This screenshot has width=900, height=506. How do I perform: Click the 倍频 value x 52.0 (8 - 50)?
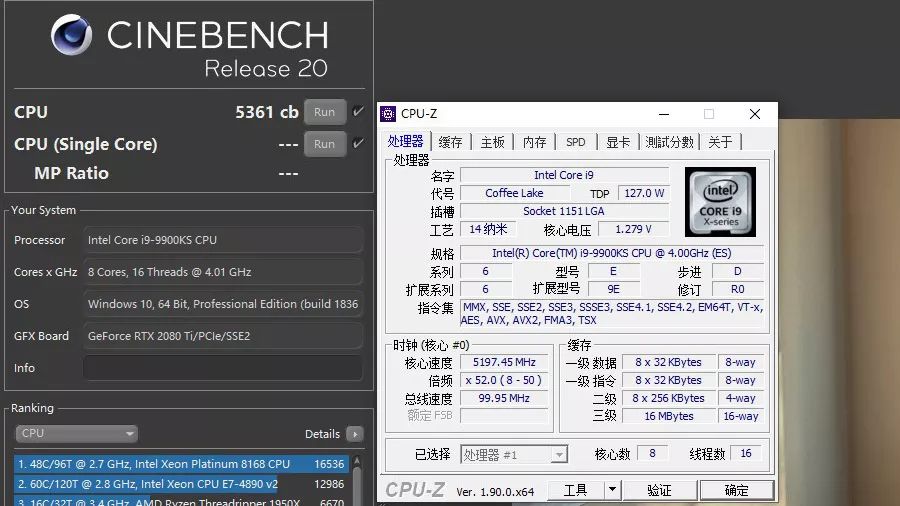tap(504, 380)
